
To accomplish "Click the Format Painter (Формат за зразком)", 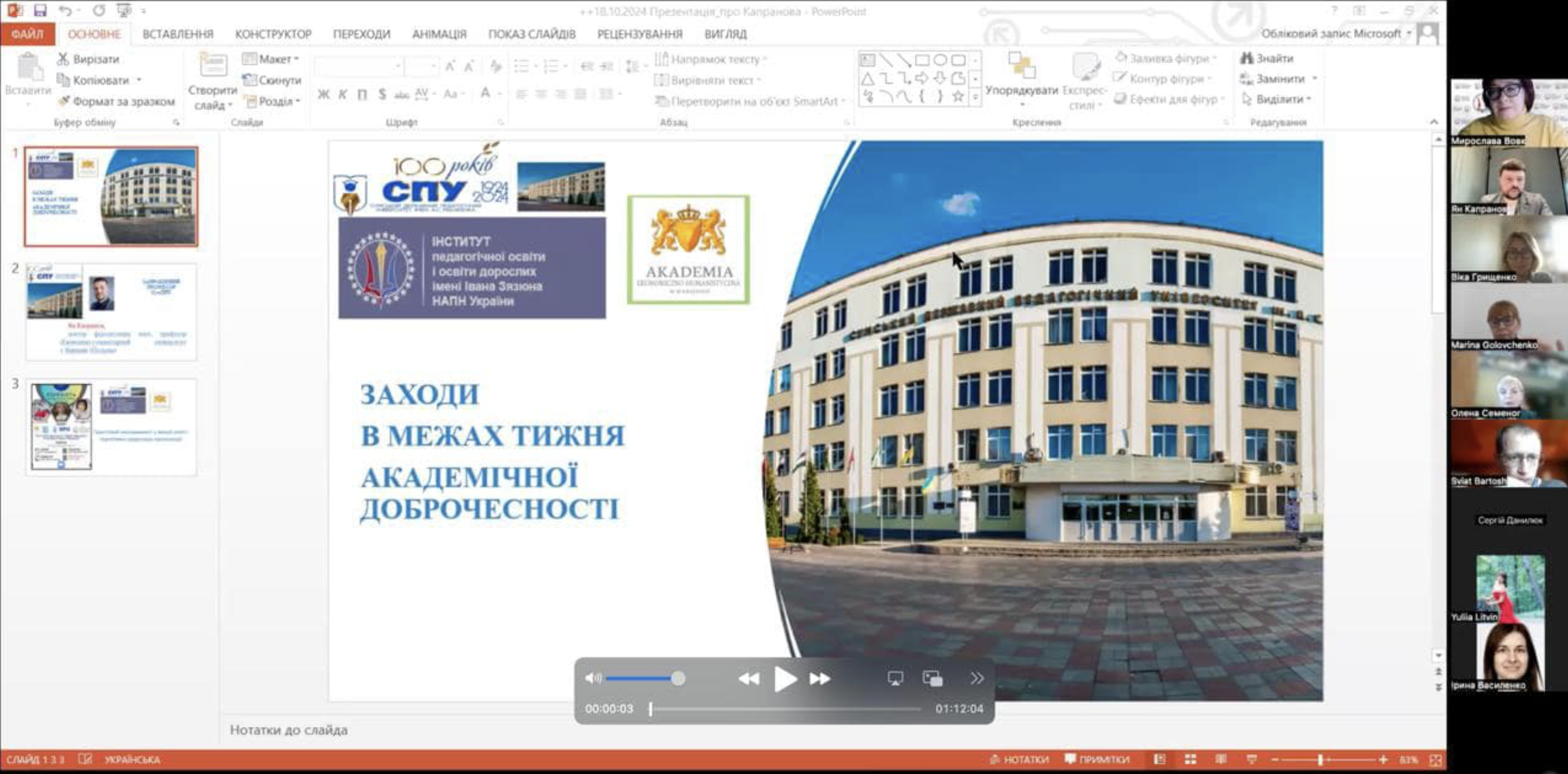I will tap(116, 101).
